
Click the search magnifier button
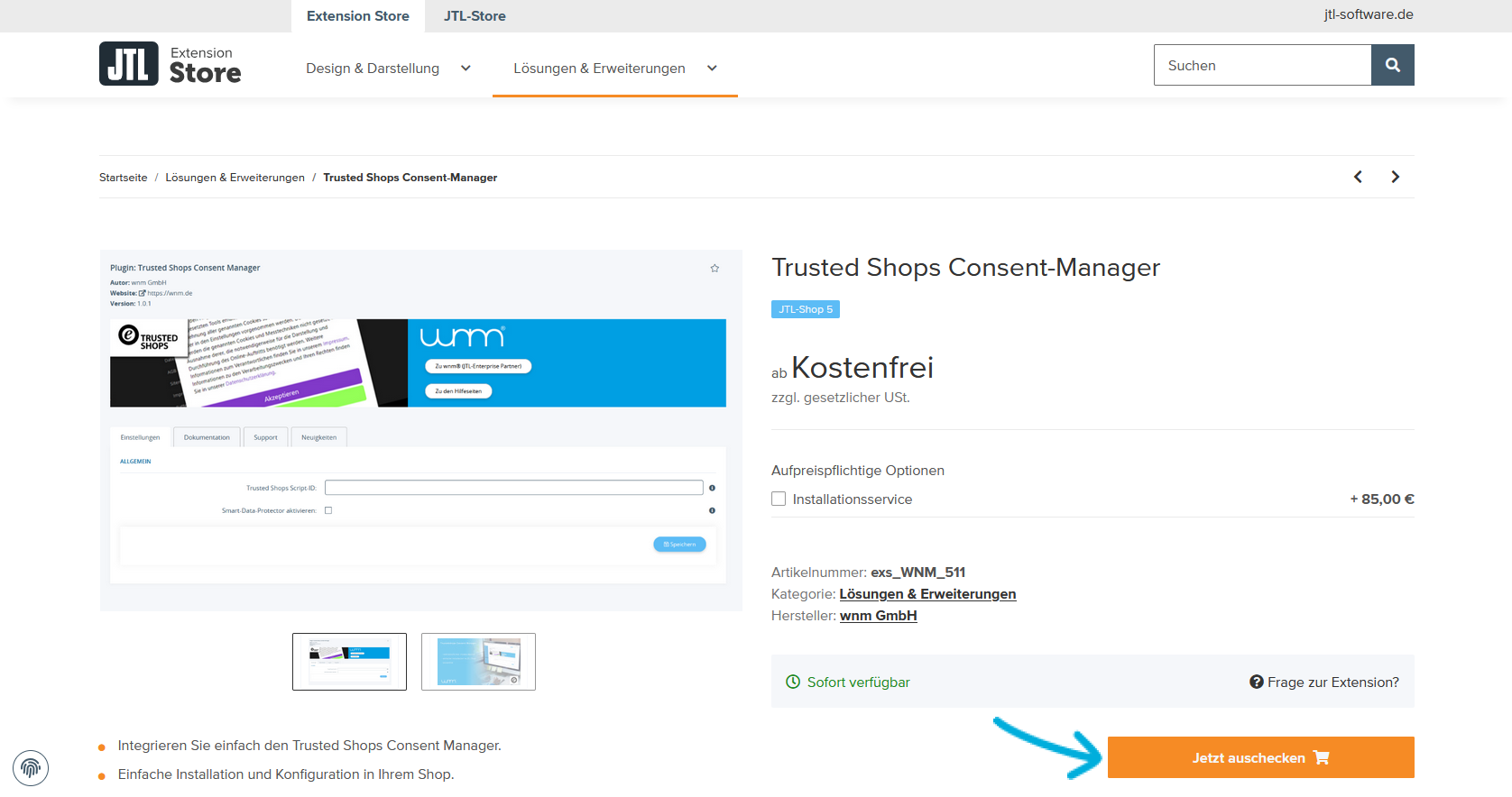pyautogui.click(x=1393, y=65)
